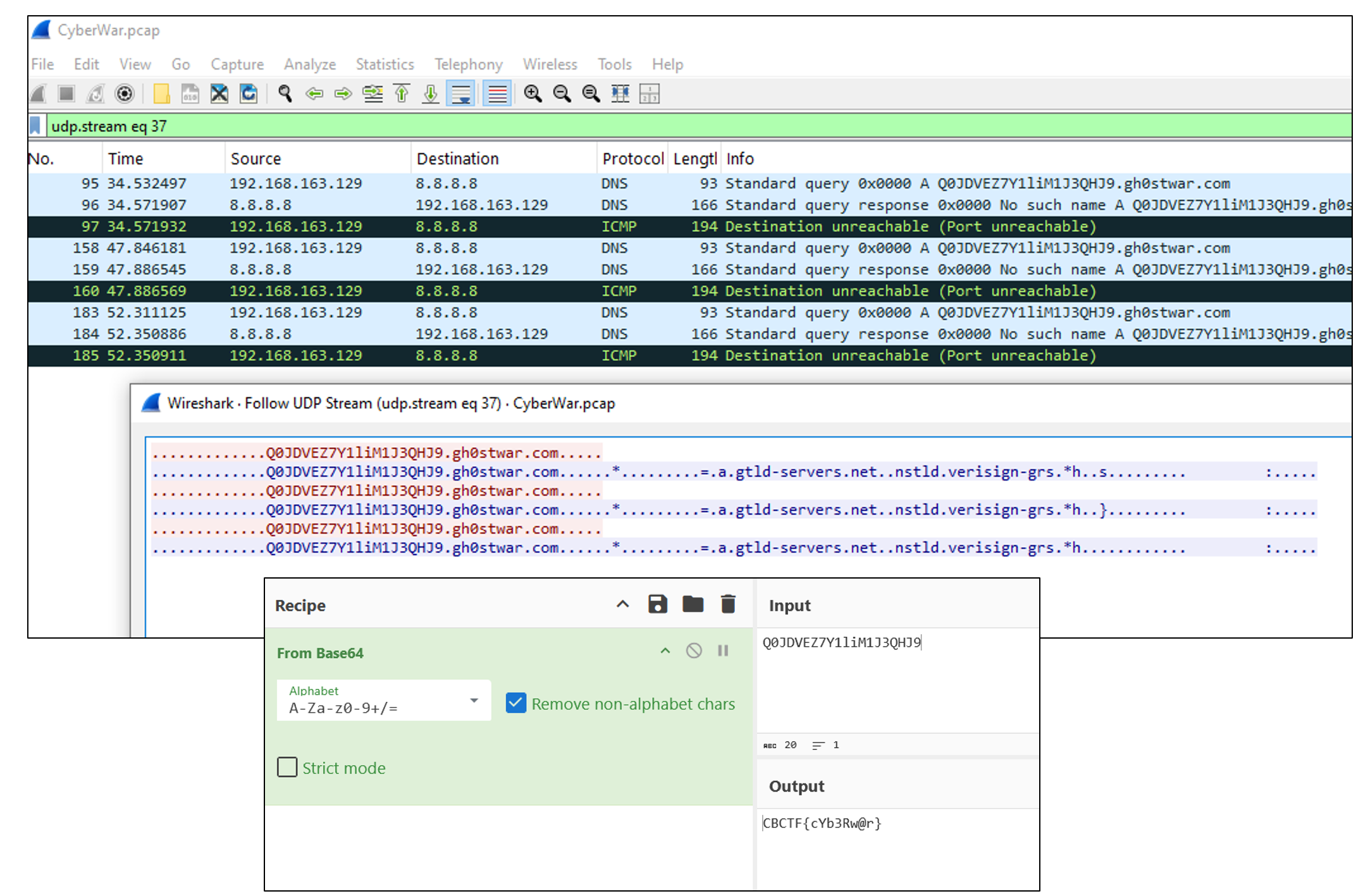The image size is (1363, 896).
Task: Select packet 97 ICMP unreachable row
Action: [689, 226]
